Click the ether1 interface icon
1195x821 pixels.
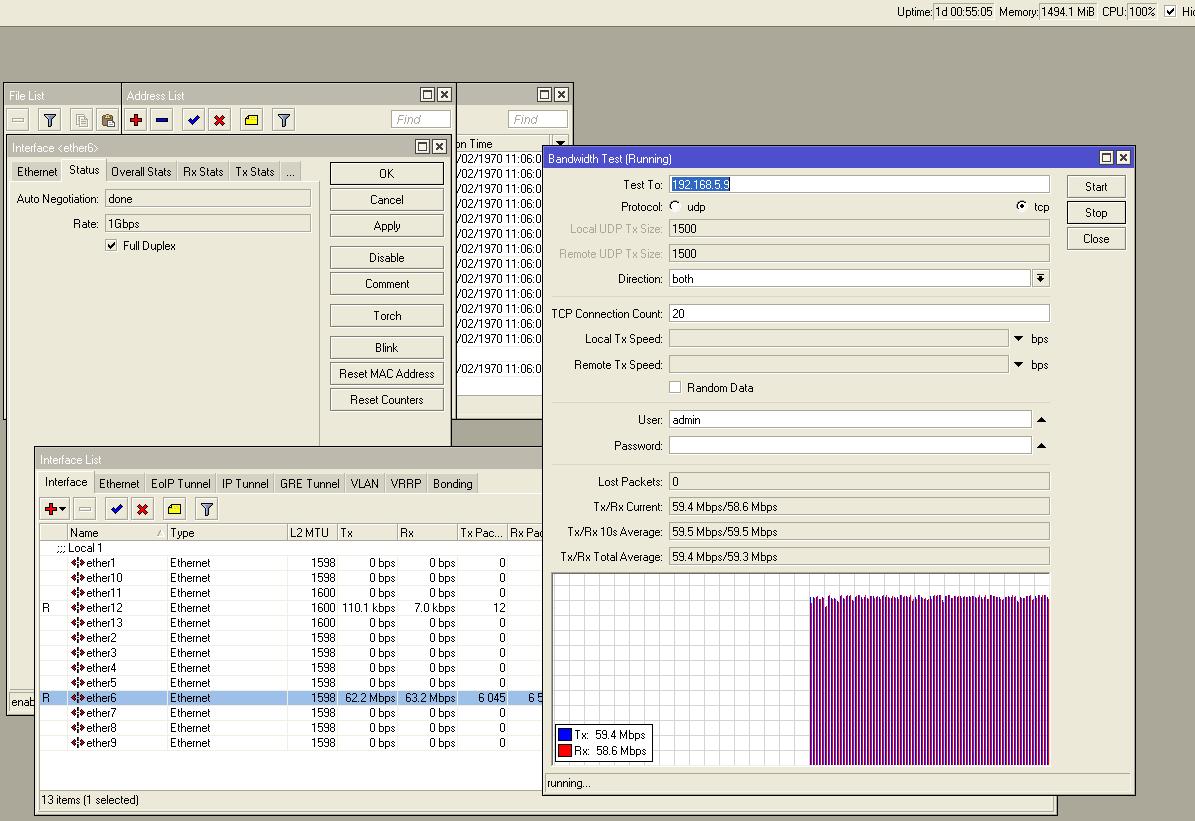point(78,563)
